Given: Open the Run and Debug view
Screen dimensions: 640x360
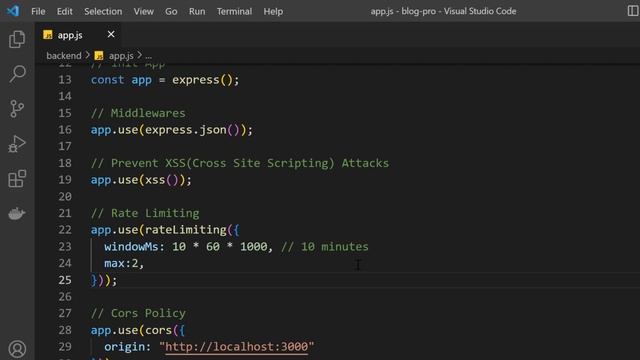Looking at the screenshot, I should click(17, 144).
